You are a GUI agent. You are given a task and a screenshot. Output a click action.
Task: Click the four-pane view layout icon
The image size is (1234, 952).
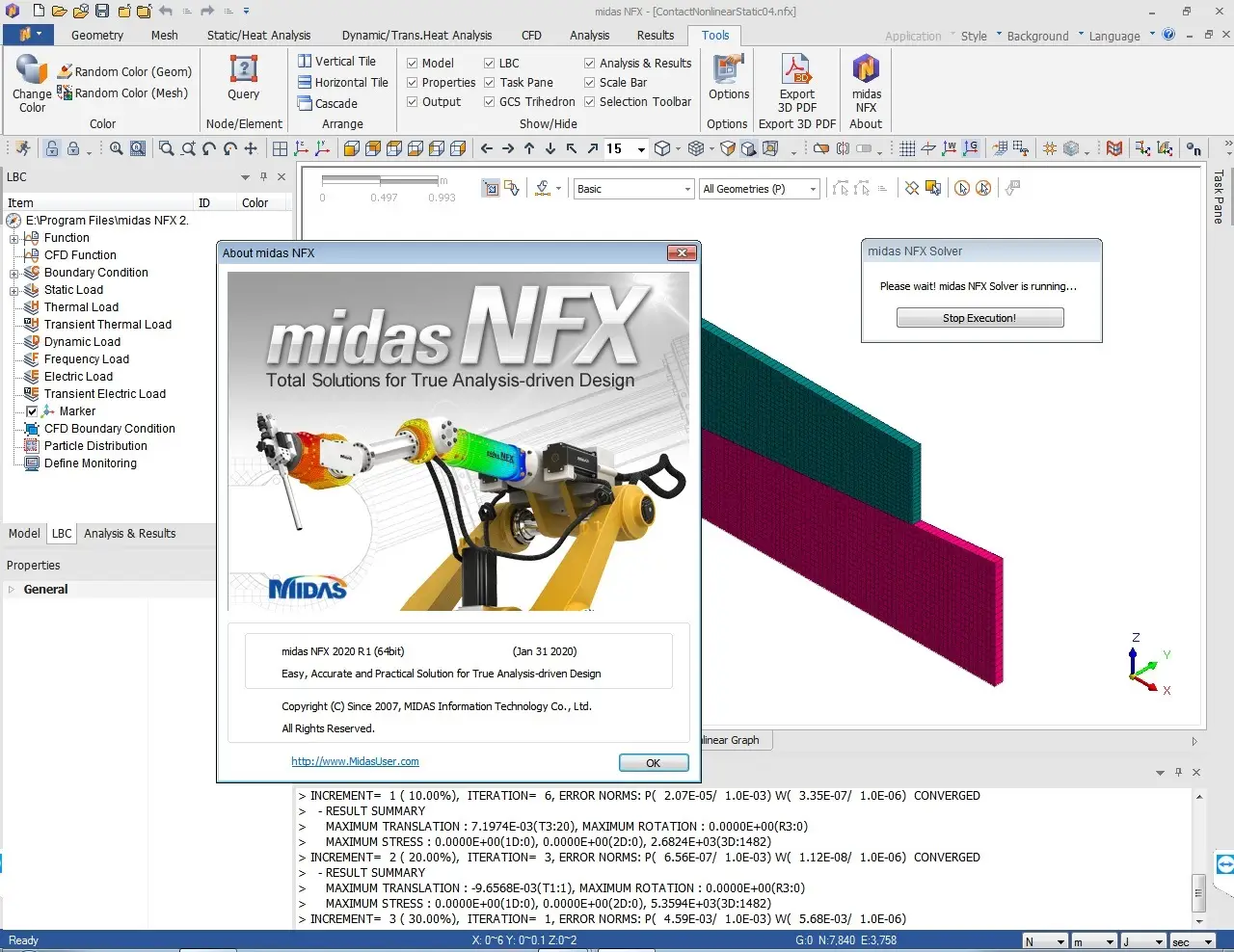(280, 148)
